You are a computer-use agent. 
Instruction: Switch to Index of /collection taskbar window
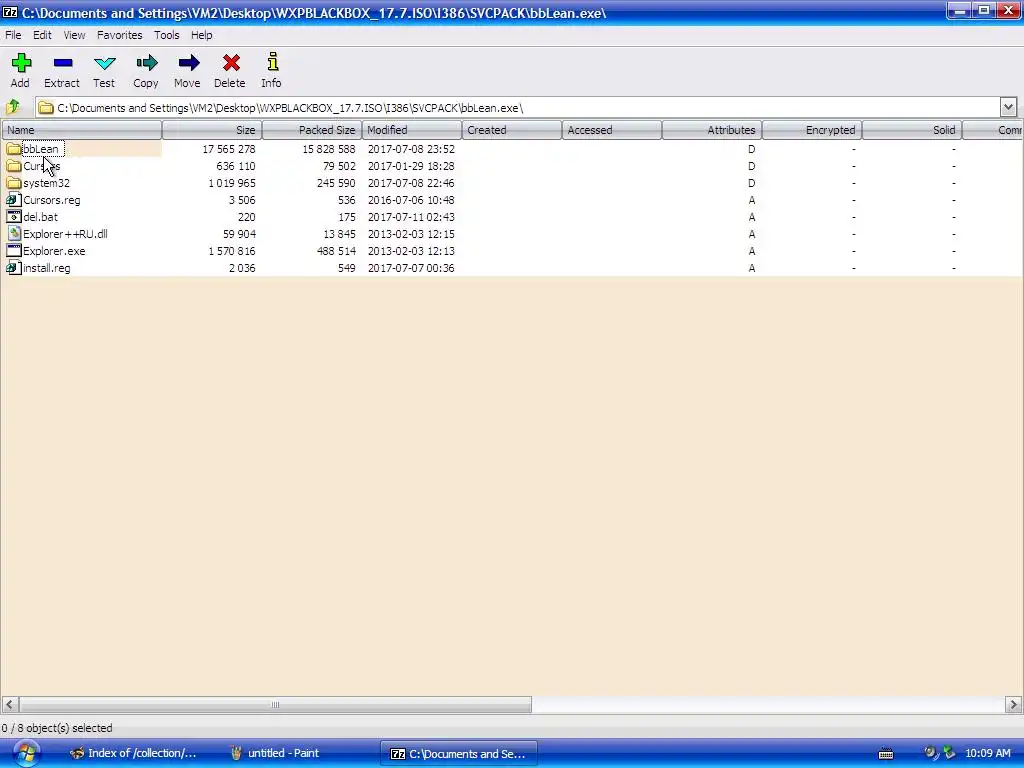click(133, 754)
